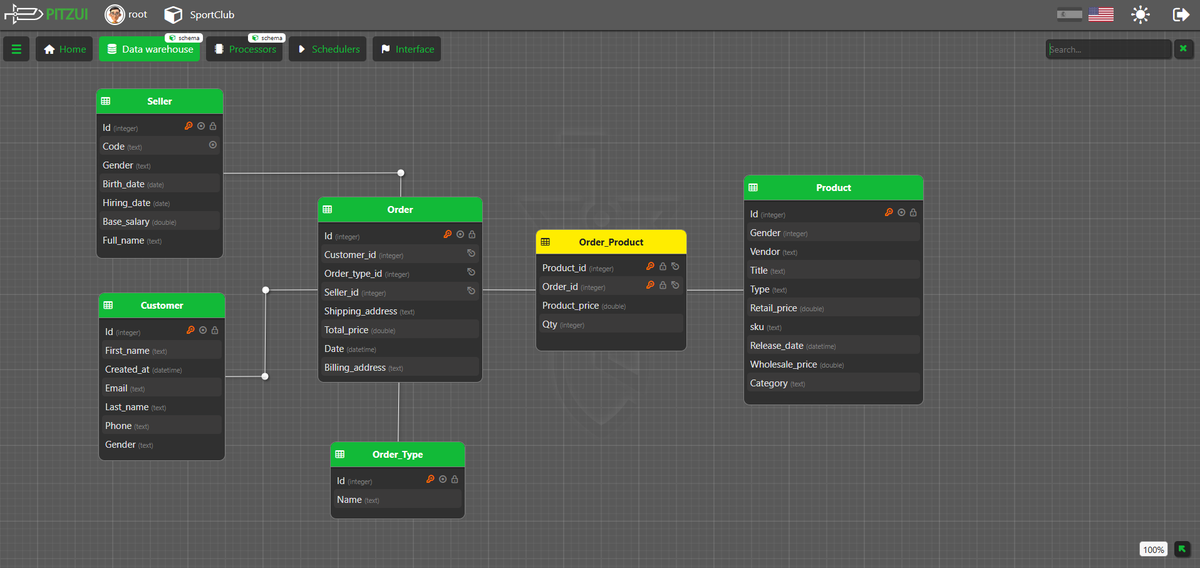Click the Product_price field in Order_Product
1200x568 pixels.
point(611,305)
